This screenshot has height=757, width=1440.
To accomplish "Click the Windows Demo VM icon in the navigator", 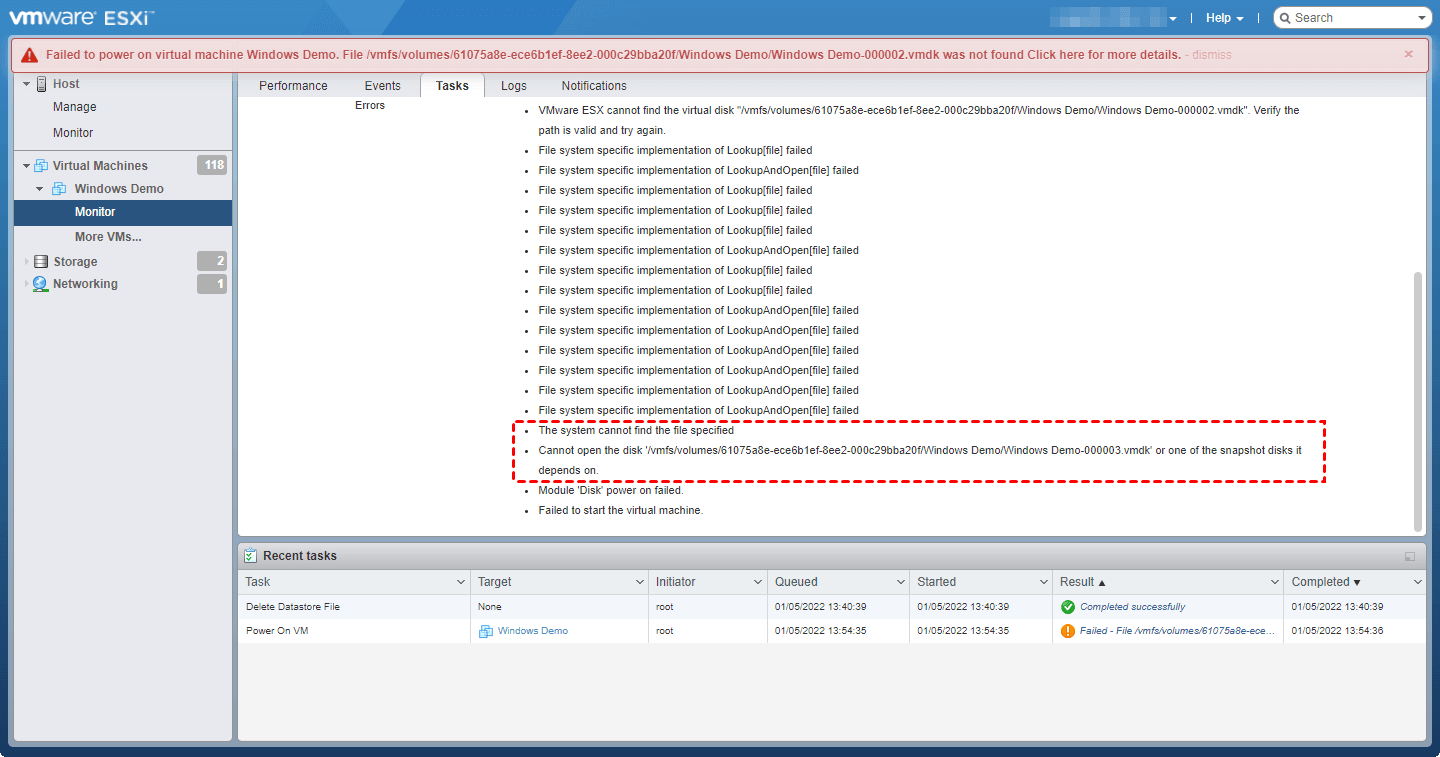I will 59,189.
